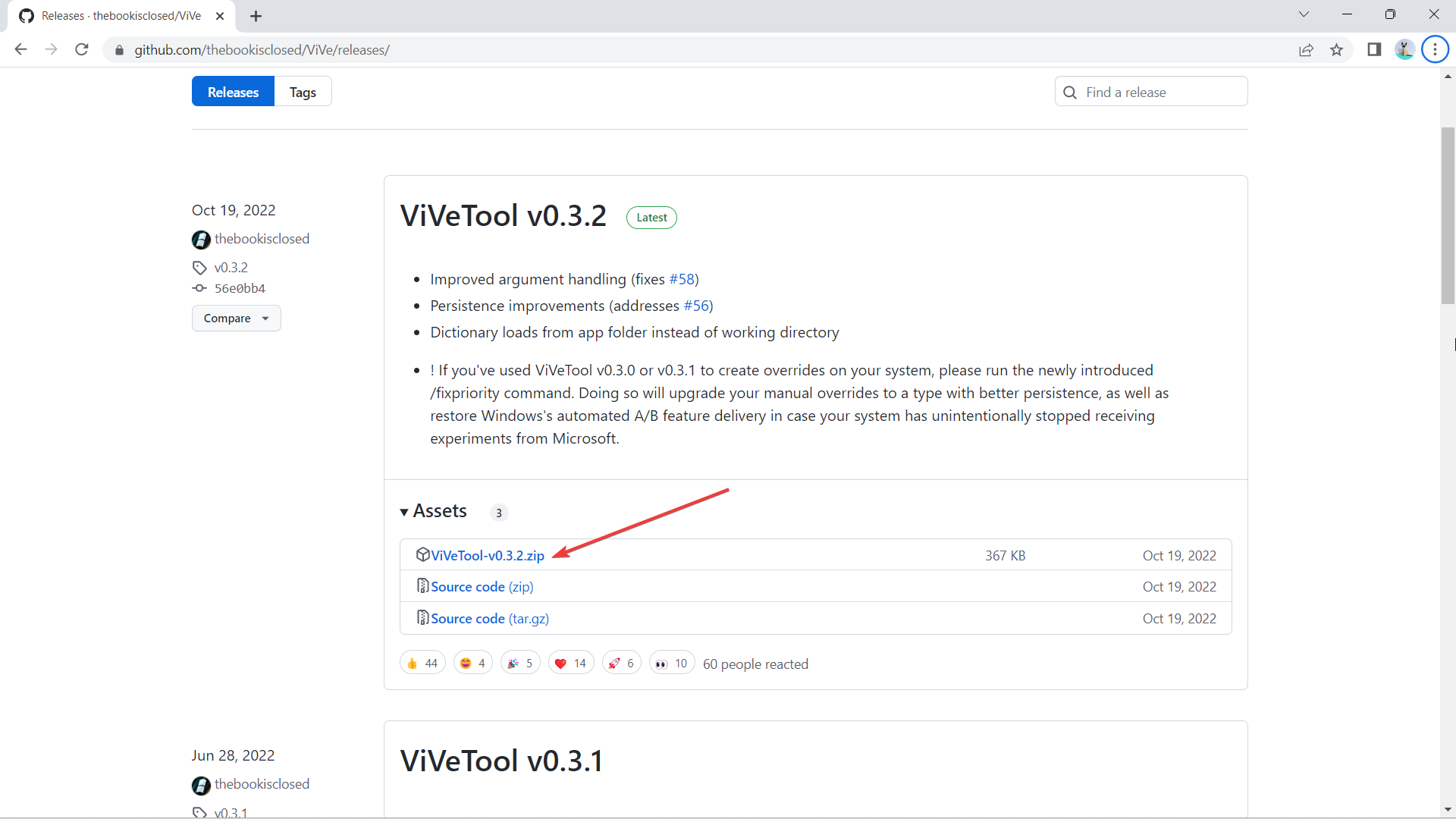Click the share icon in the toolbar

tap(1307, 49)
